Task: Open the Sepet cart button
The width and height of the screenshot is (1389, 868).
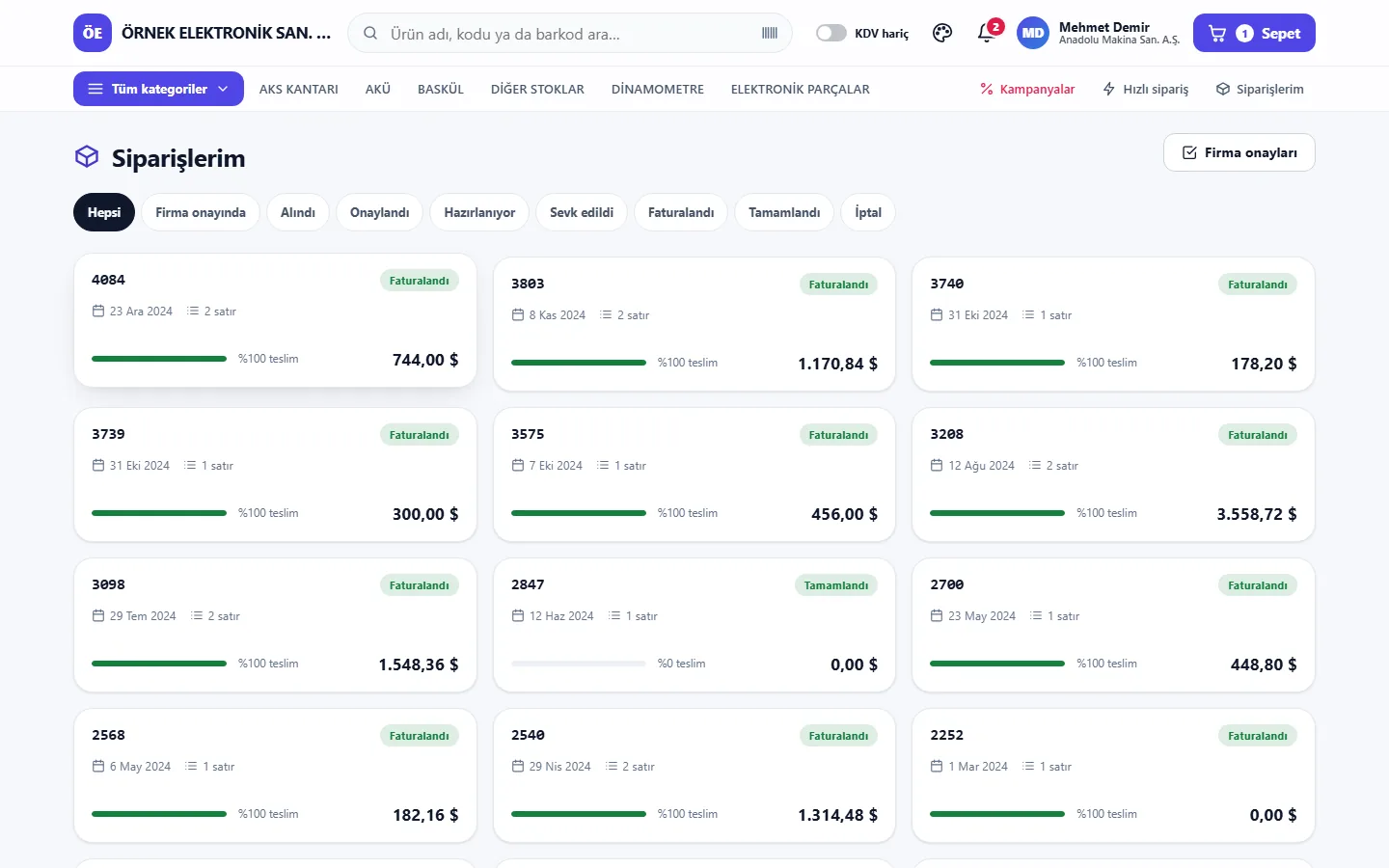Action: point(1254,33)
